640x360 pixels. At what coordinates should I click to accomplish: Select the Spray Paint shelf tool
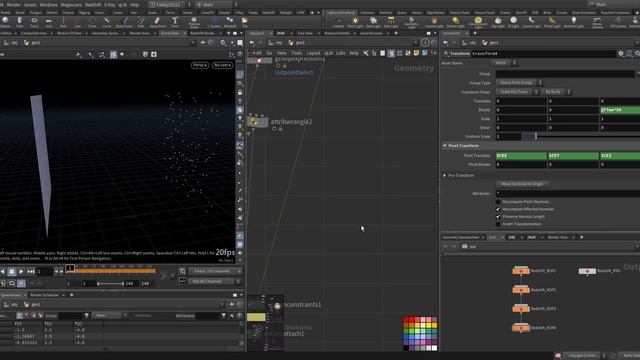tap(158, 22)
